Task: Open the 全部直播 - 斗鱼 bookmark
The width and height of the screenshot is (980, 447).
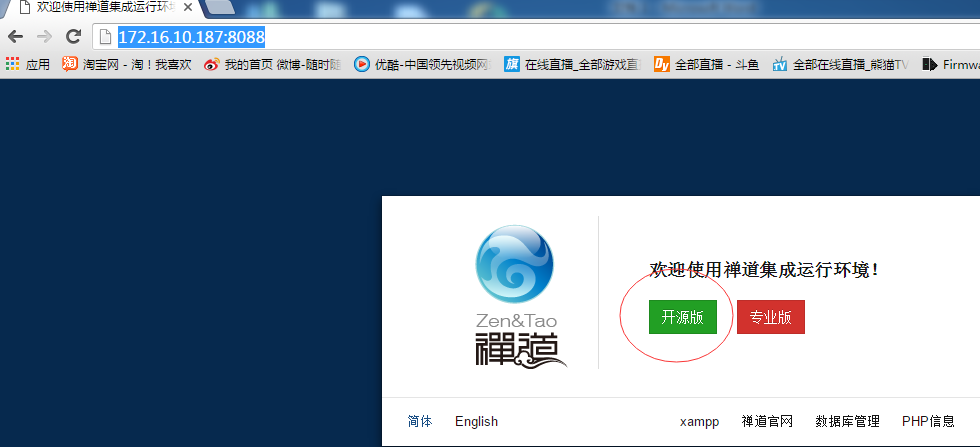Action: coord(707,64)
